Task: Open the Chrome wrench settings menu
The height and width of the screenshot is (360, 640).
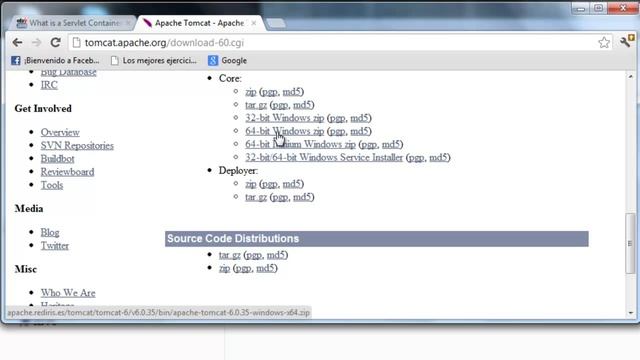Action: pyautogui.click(x=626, y=41)
